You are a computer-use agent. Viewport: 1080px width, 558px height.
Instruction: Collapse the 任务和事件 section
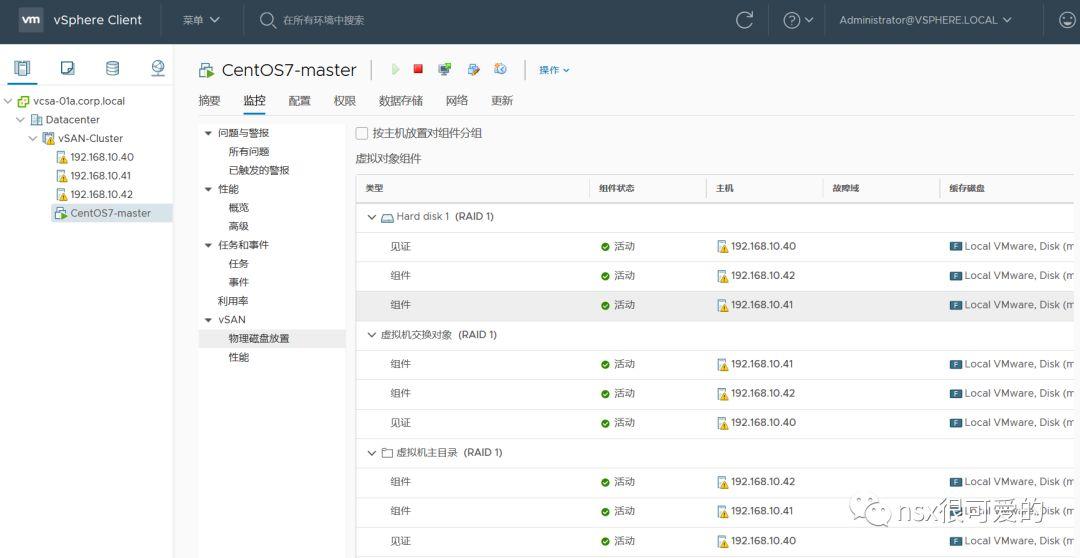click(209, 245)
